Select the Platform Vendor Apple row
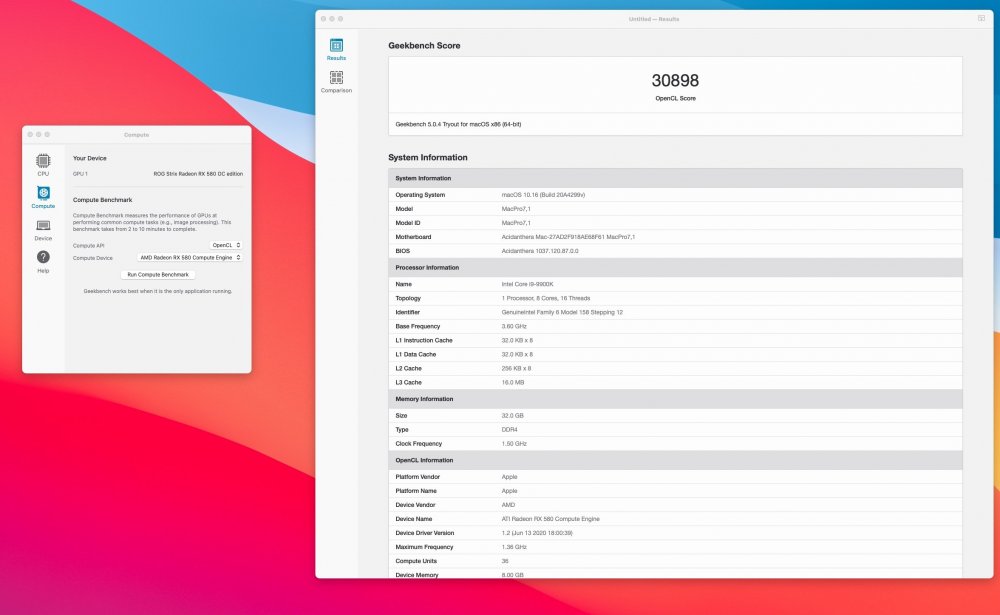The width and height of the screenshot is (1000, 615). (x=675, y=477)
